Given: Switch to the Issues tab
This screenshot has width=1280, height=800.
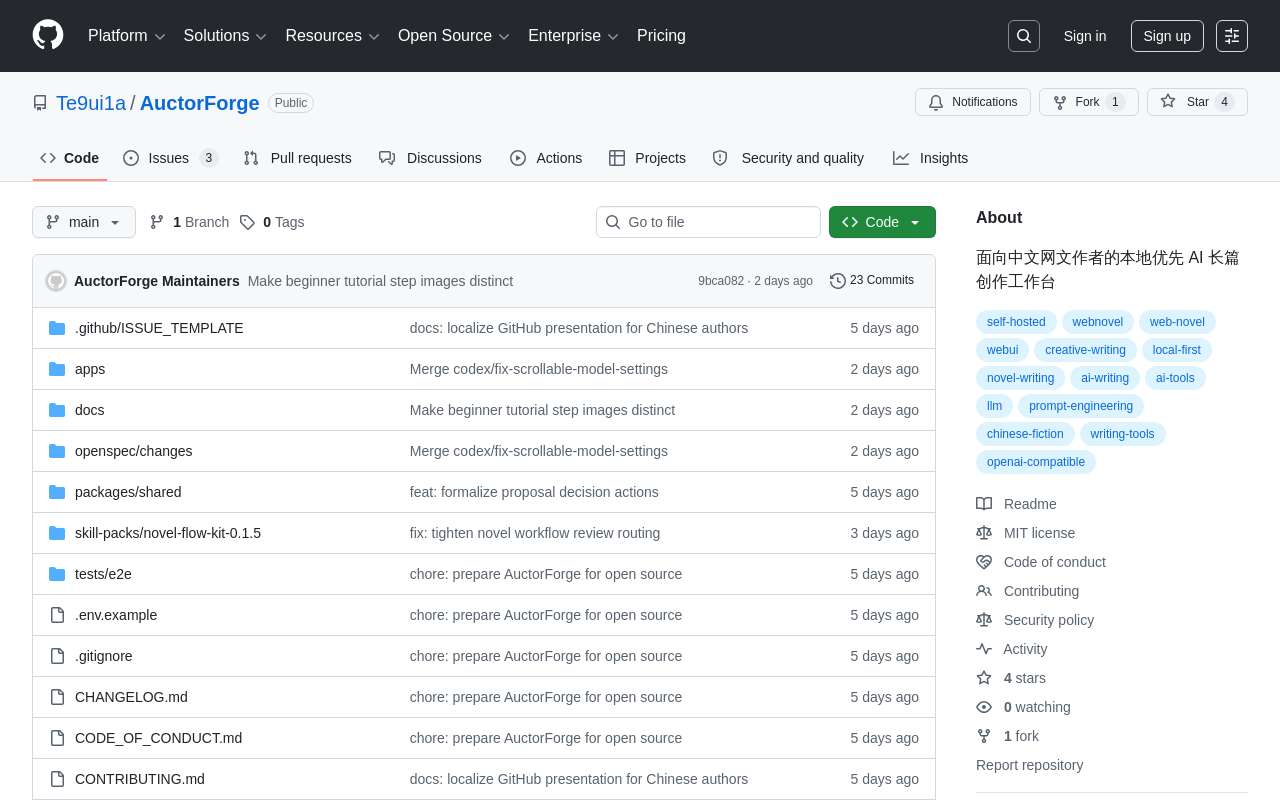Looking at the screenshot, I should point(170,158).
